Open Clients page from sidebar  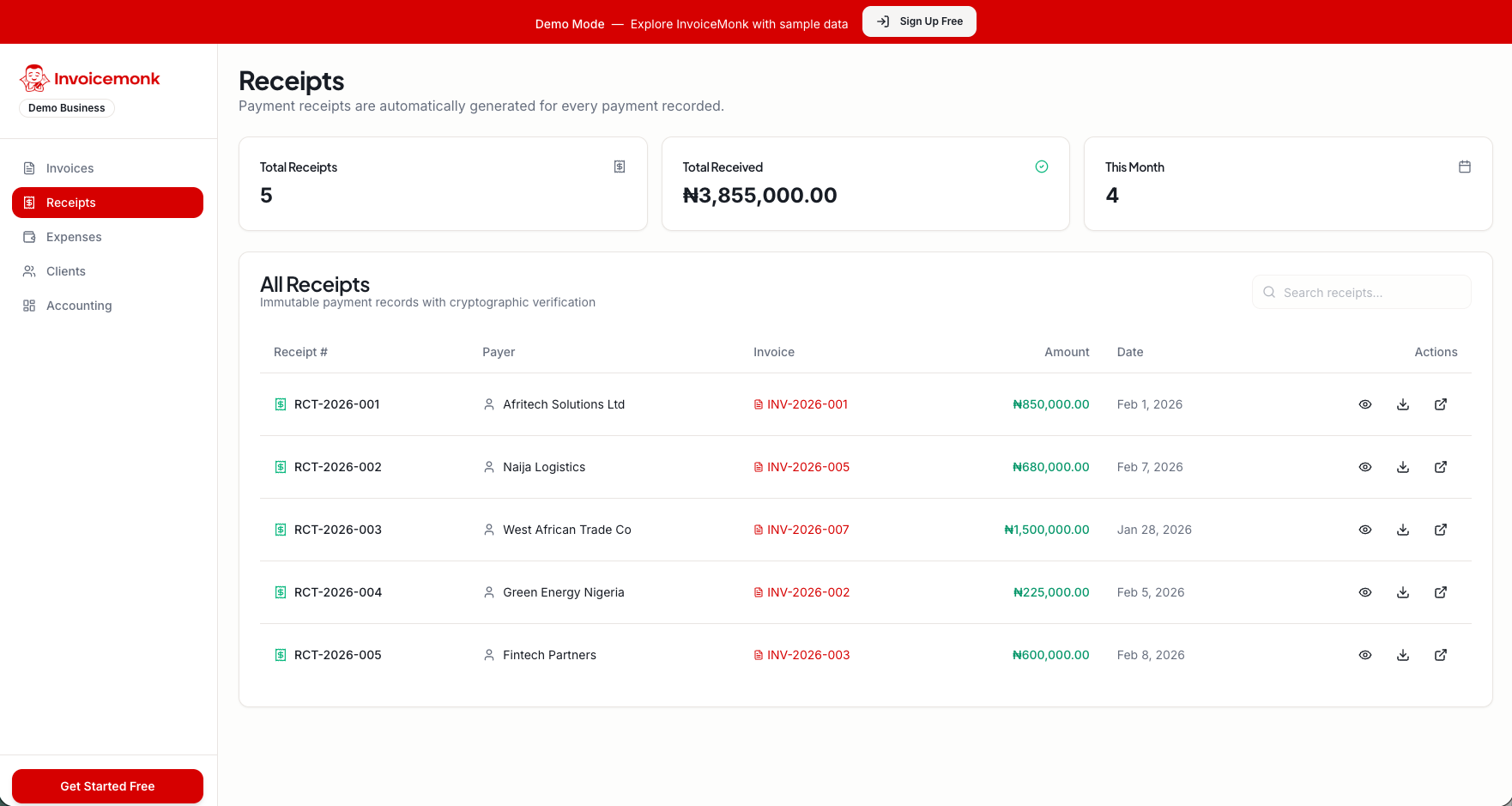tap(107, 271)
